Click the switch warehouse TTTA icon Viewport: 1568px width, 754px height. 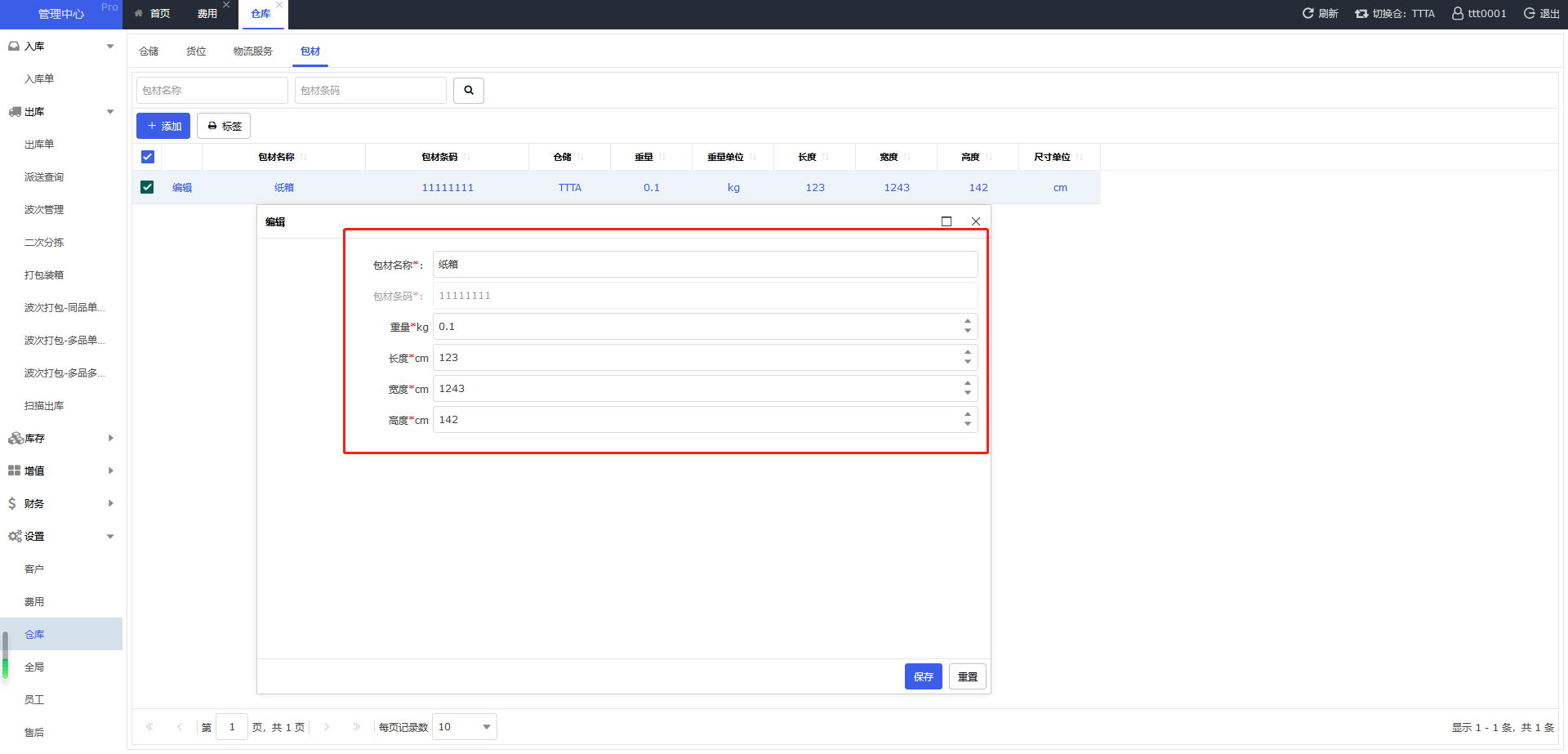[x=1361, y=14]
